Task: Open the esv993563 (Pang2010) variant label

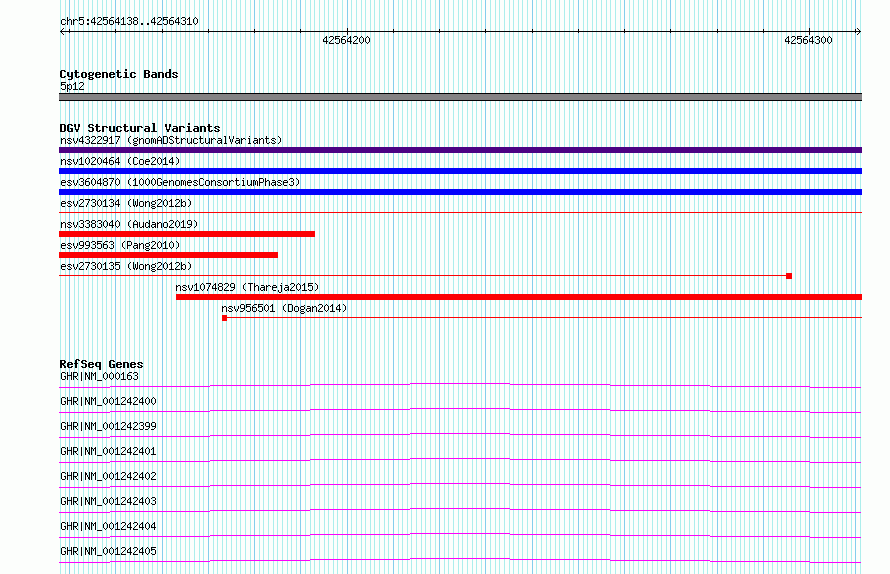Action: click(x=120, y=245)
